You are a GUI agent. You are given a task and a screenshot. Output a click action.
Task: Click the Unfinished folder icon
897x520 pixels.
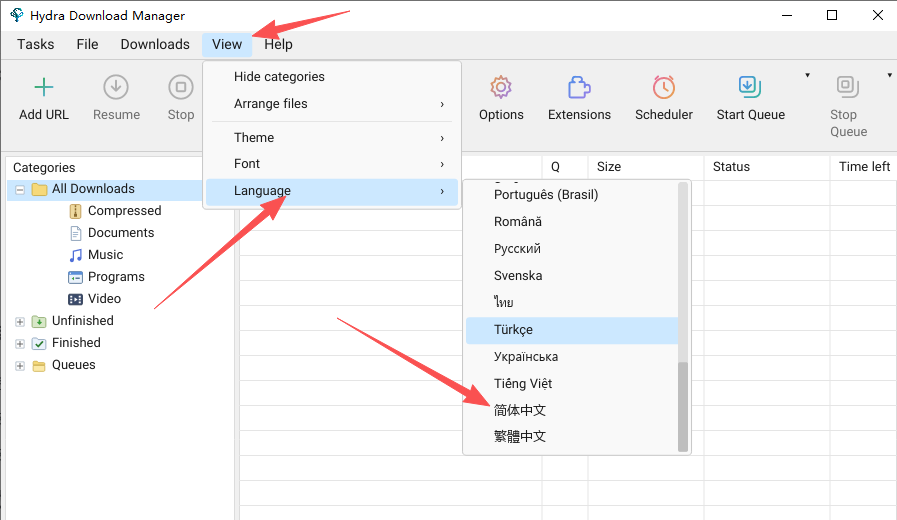(x=39, y=321)
